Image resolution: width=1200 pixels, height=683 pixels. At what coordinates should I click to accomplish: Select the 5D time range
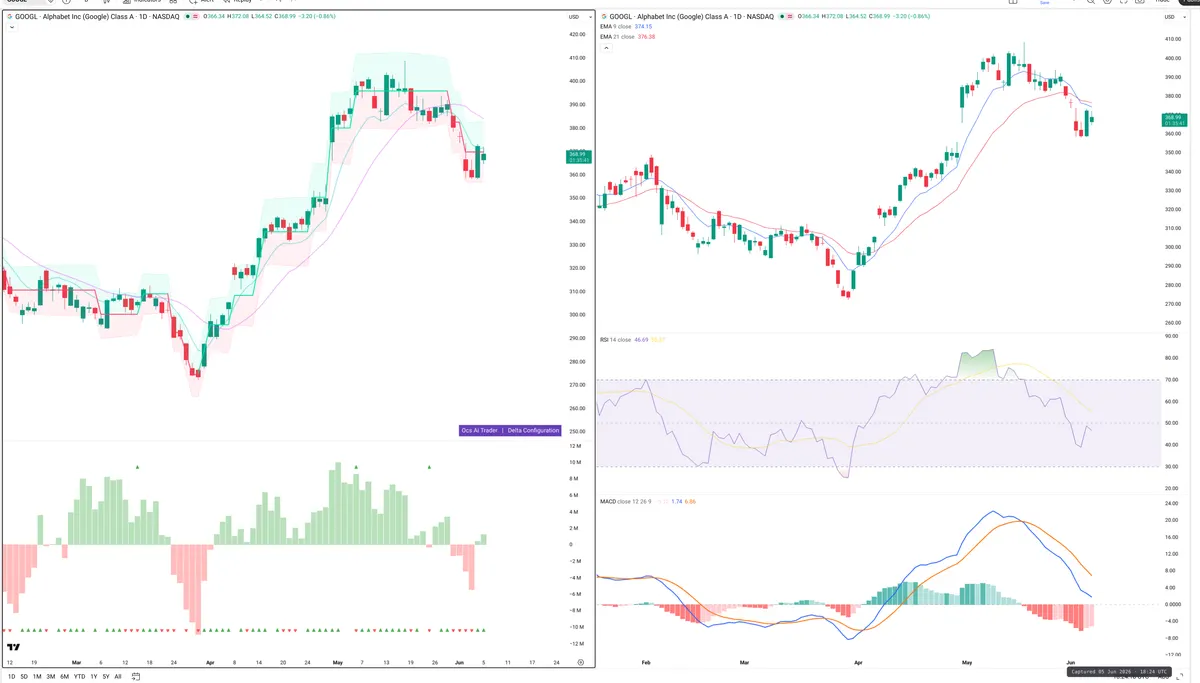[x=24, y=677]
